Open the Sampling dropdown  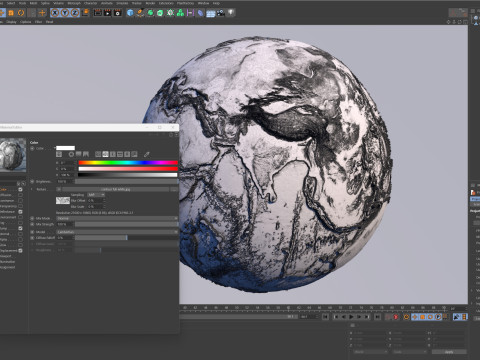click(x=96, y=195)
